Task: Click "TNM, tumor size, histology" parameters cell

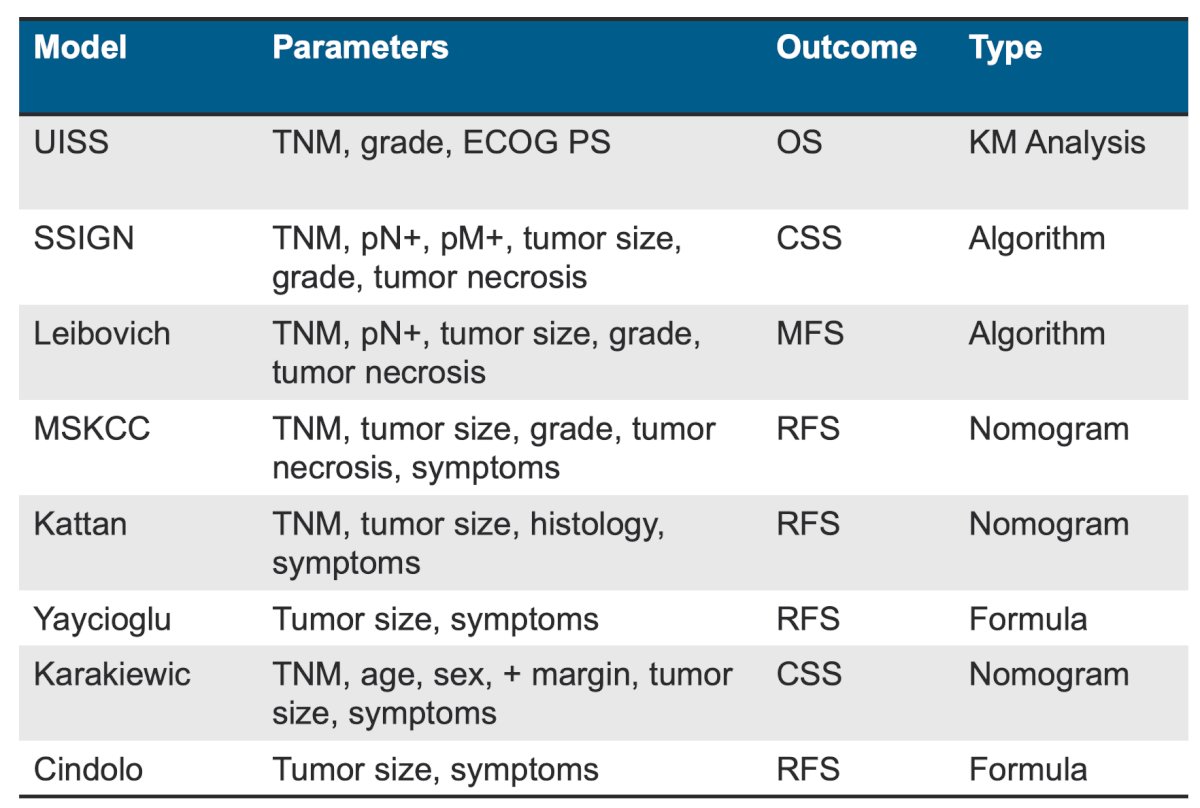Action: coord(468,543)
